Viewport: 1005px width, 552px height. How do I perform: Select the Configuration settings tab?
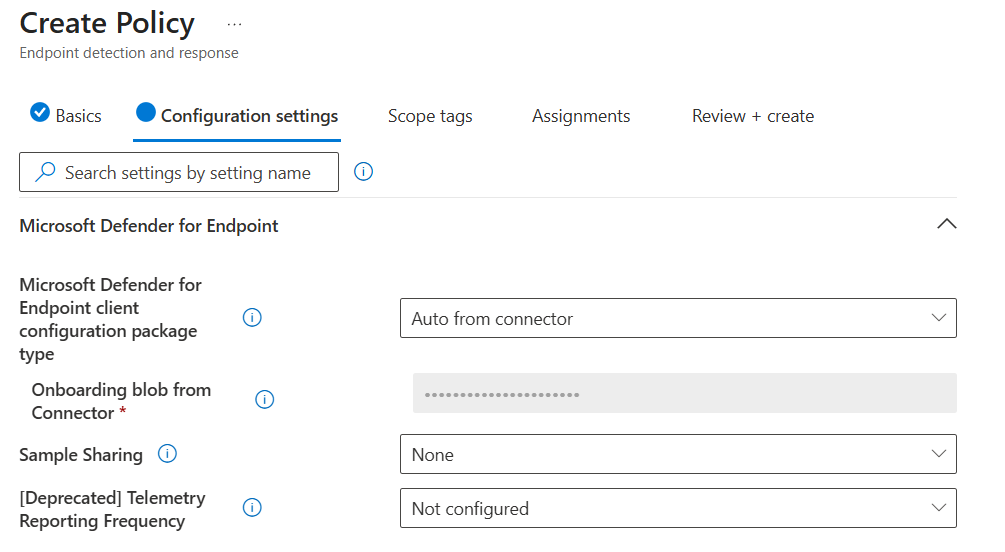pos(249,116)
